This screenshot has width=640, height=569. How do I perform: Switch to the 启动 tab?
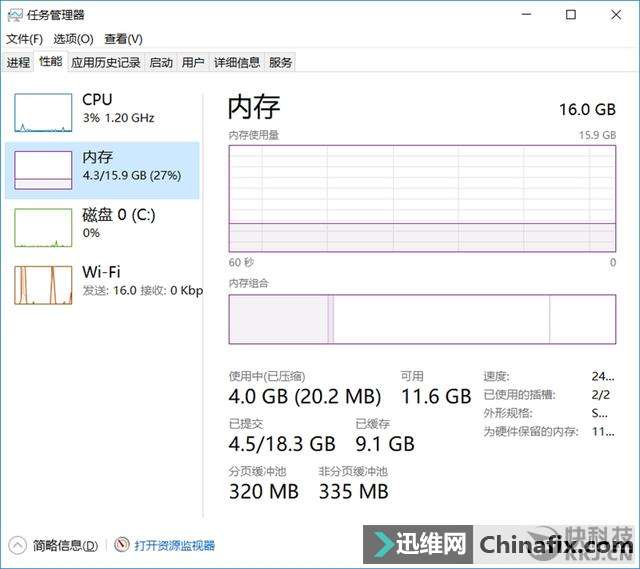[x=161, y=62]
